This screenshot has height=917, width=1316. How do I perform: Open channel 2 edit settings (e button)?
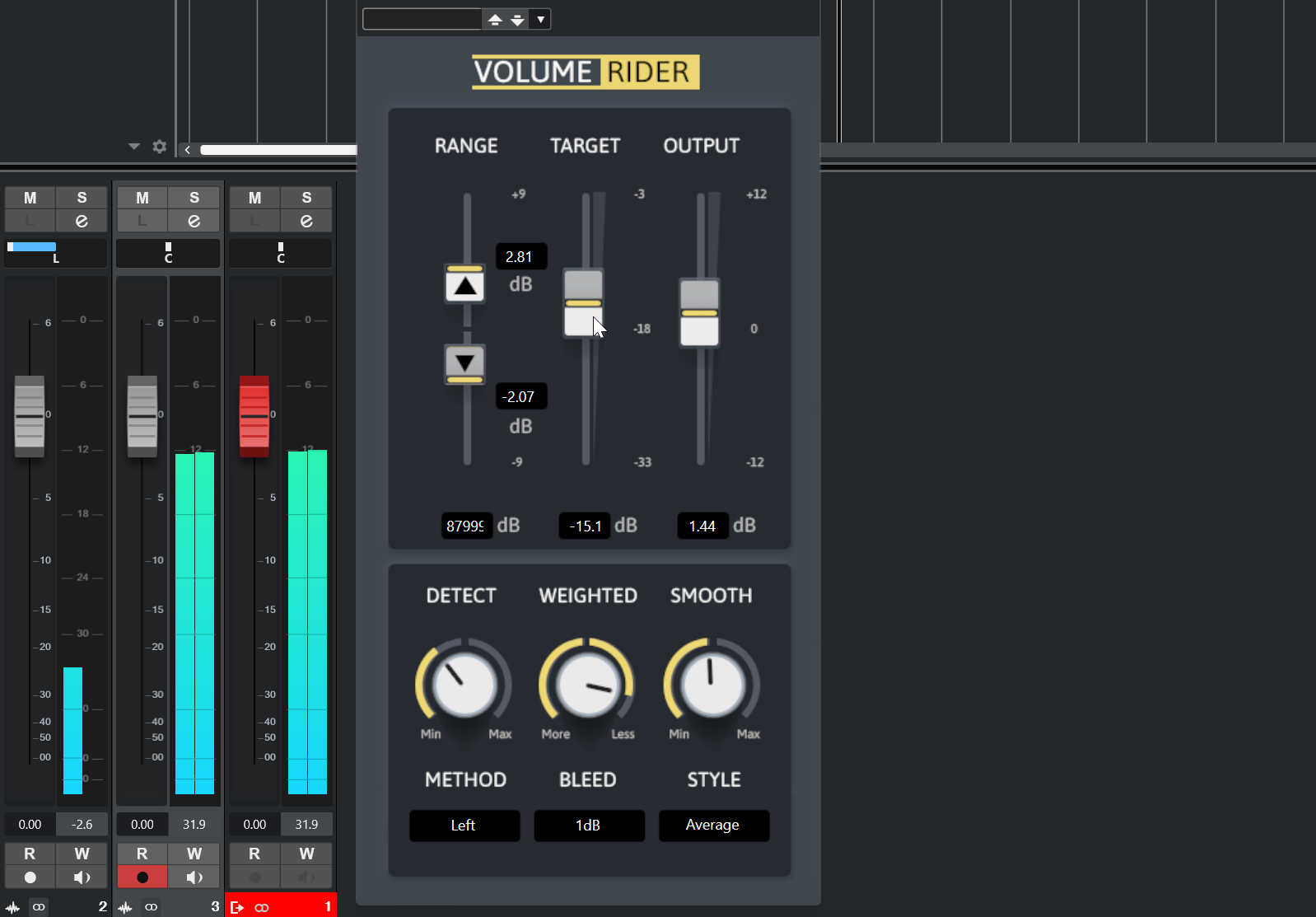click(82, 221)
